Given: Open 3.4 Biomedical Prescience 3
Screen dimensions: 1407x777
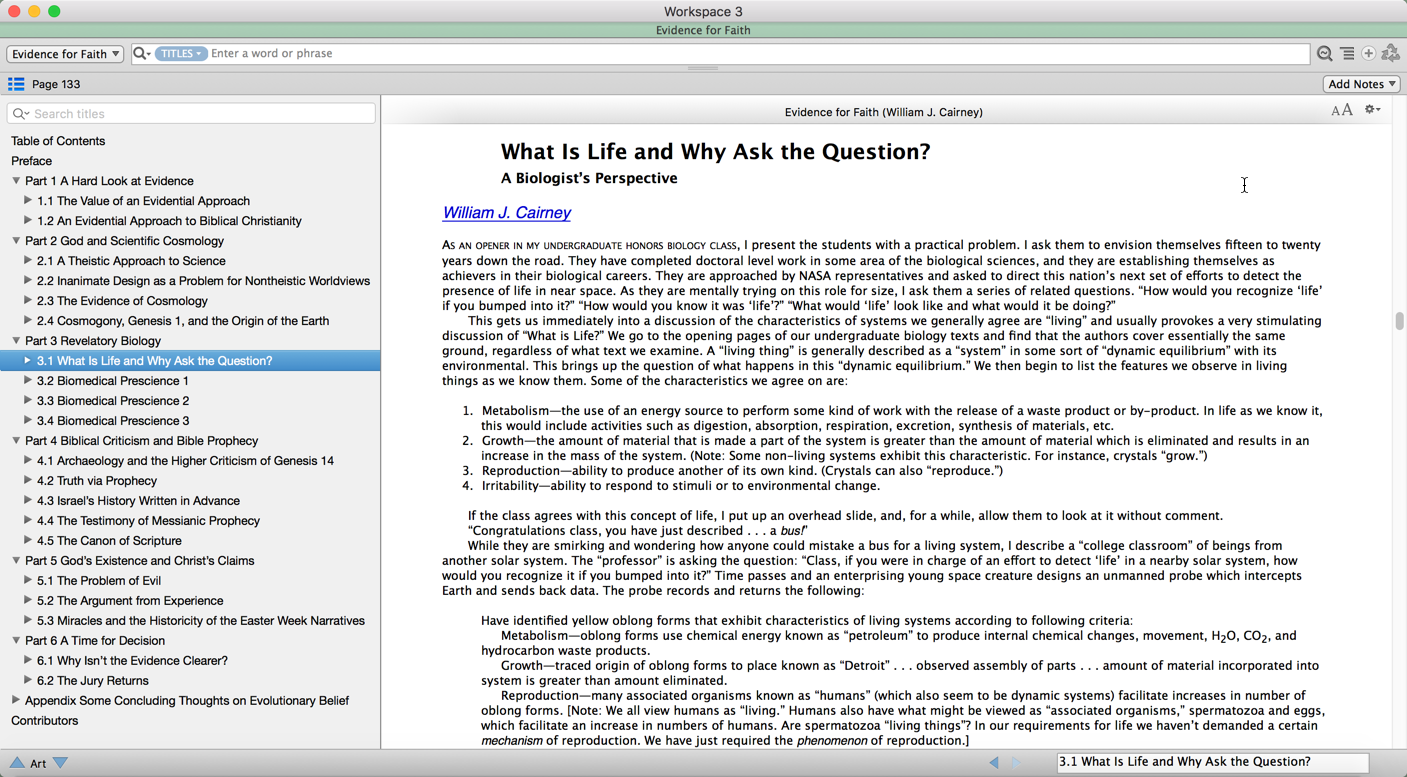Looking at the screenshot, I should click(x=113, y=421).
